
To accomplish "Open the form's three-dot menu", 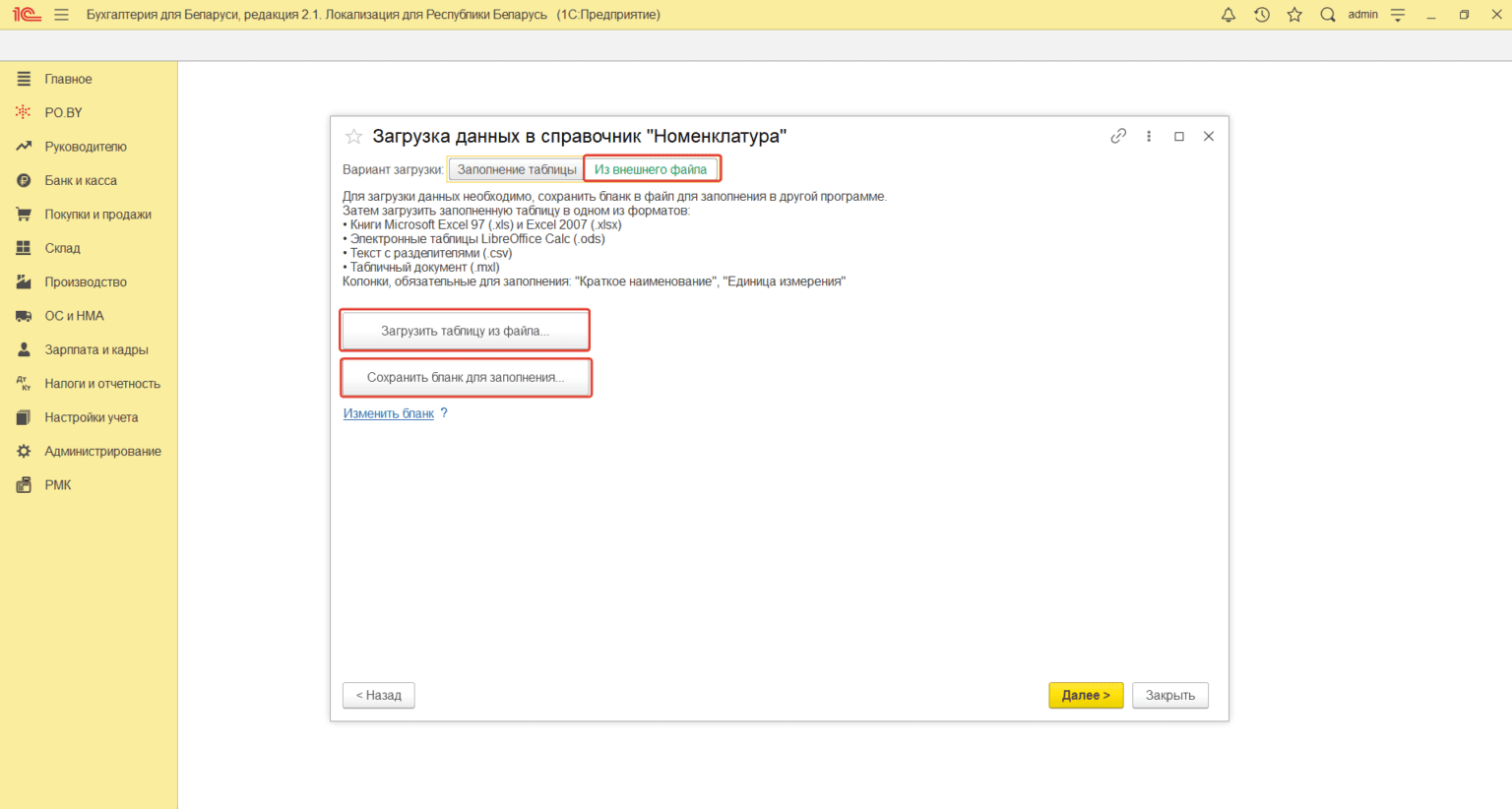I will [x=1149, y=136].
